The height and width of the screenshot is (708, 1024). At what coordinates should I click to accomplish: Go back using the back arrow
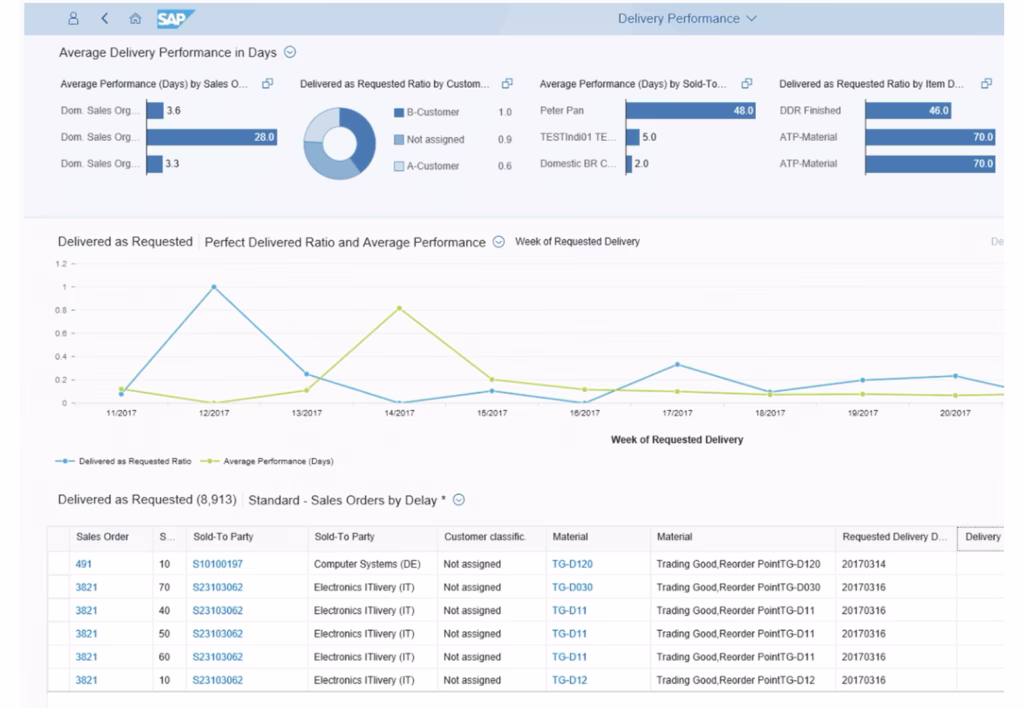pos(105,19)
